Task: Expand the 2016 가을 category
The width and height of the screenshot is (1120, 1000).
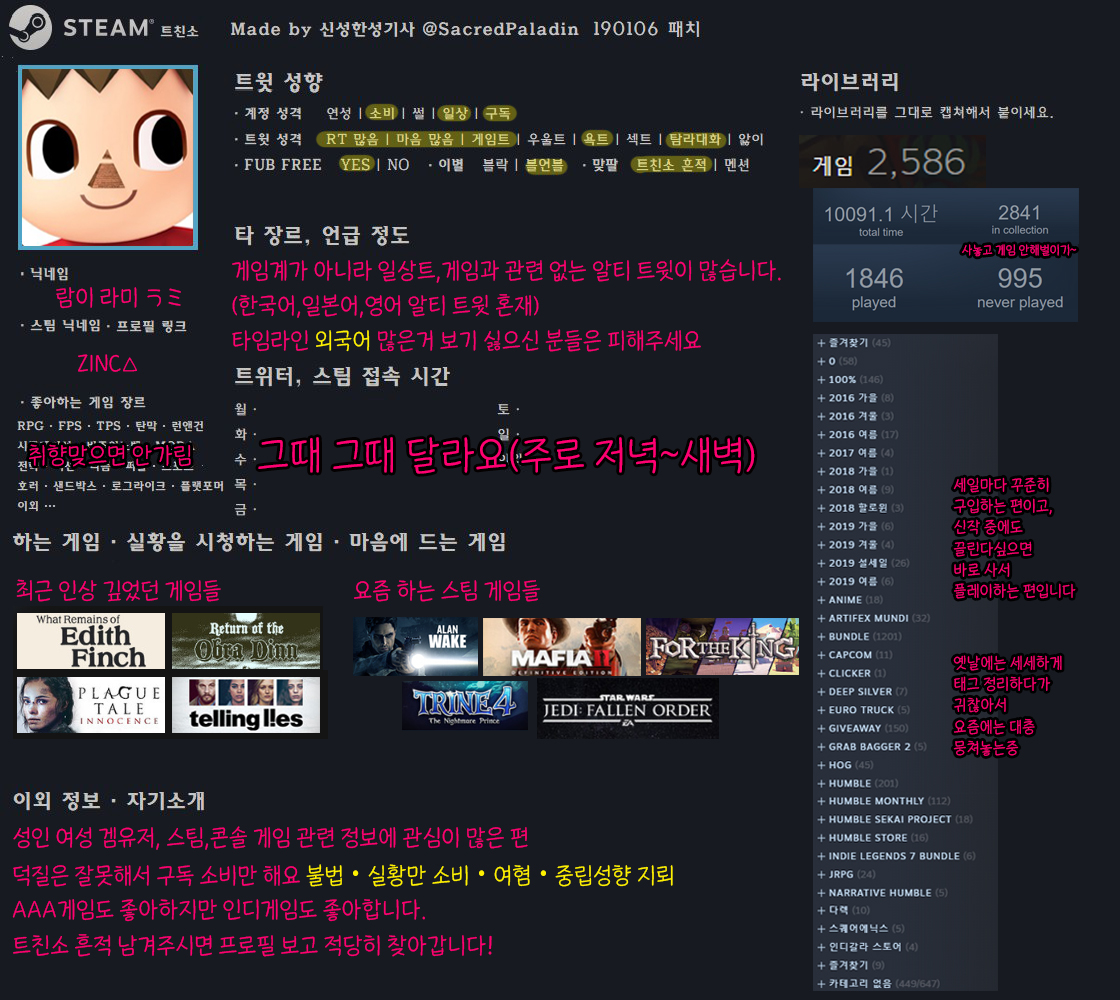Action: click(855, 398)
